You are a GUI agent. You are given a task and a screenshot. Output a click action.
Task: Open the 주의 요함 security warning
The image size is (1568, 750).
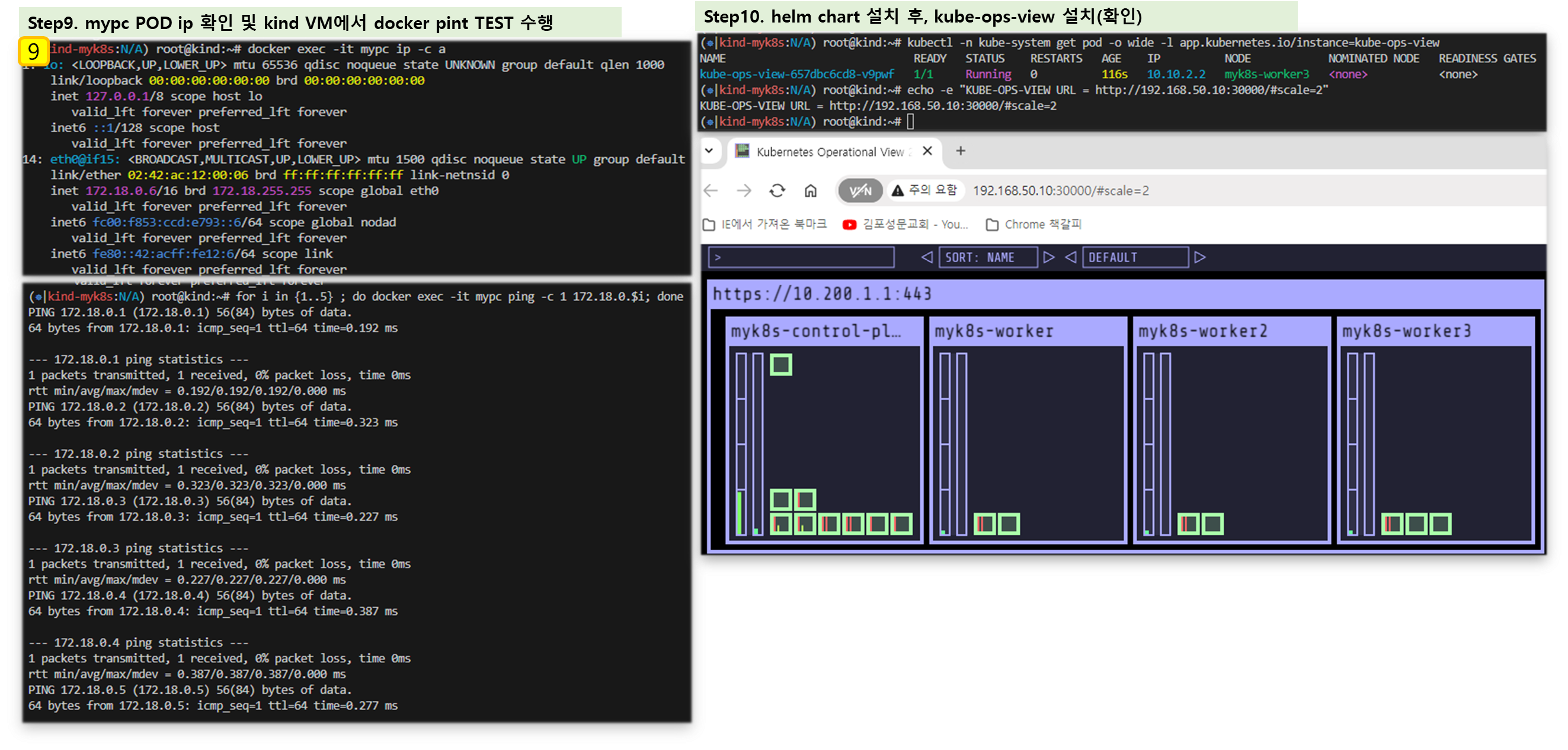(x=924, y=190)
